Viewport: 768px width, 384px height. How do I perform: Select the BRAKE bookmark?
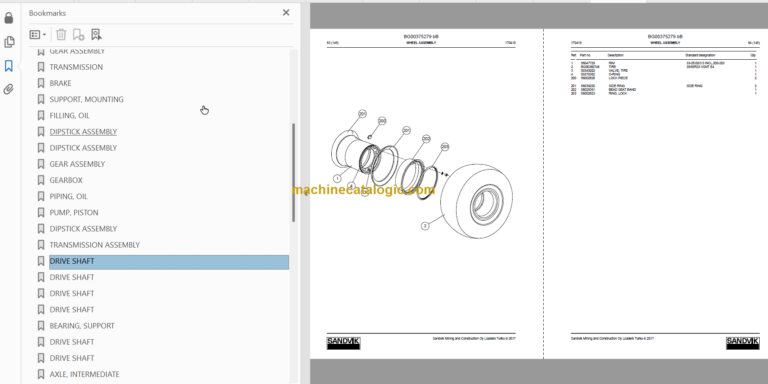coord(60,83)
